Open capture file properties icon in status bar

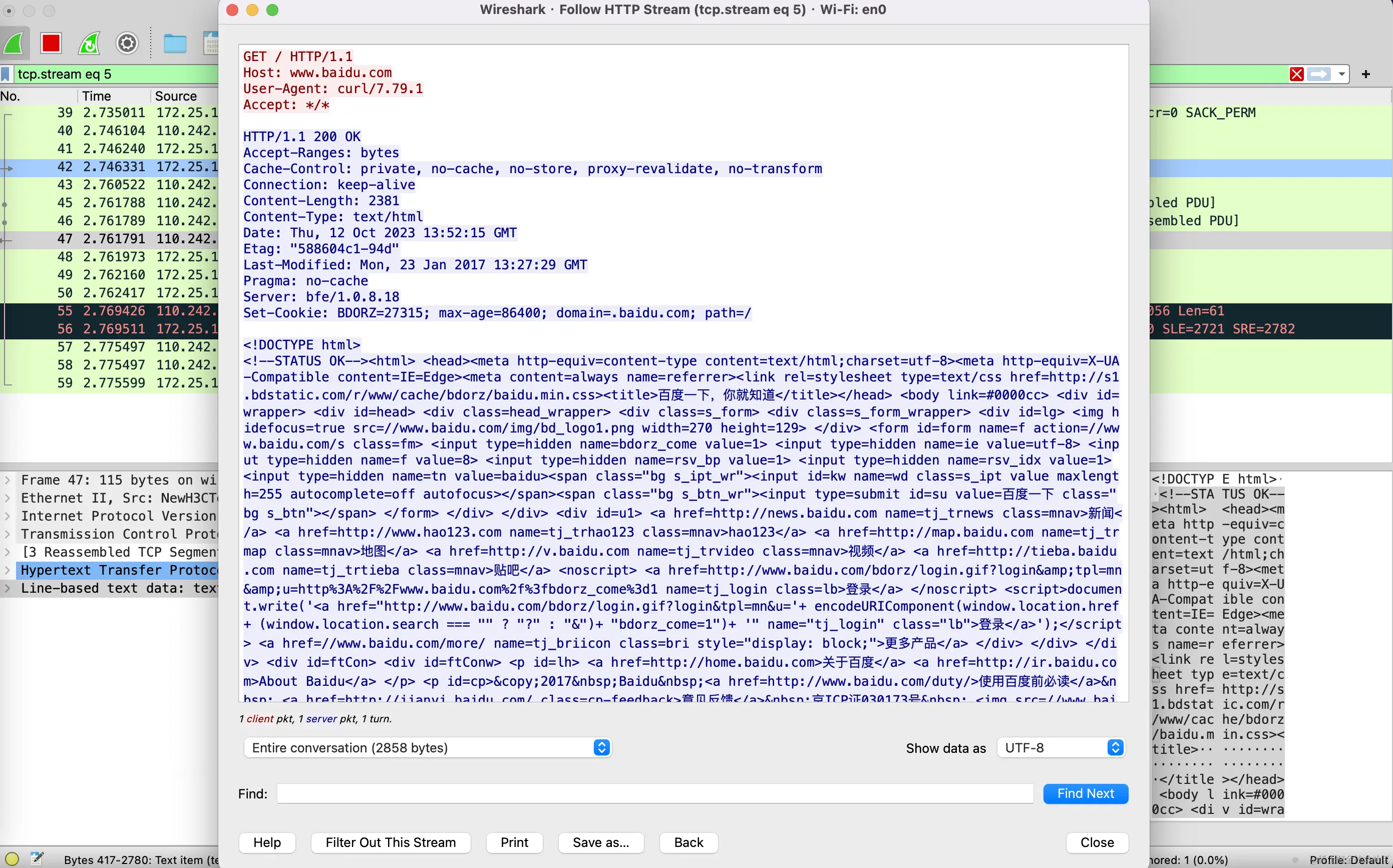pos(36,858)
